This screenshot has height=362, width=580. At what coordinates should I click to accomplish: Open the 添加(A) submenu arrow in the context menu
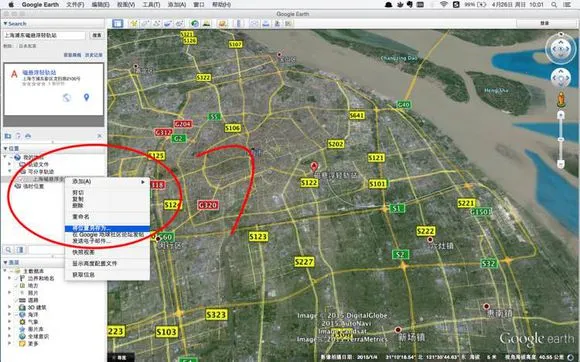click(x=143, y=182)
